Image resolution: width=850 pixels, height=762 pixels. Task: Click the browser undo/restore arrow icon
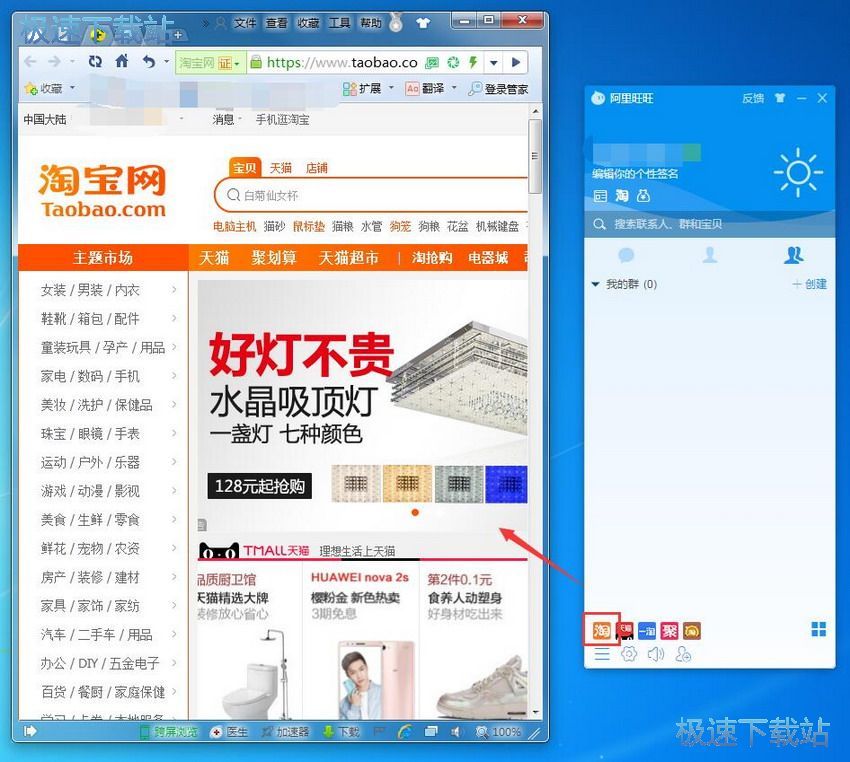coord(149,62)
